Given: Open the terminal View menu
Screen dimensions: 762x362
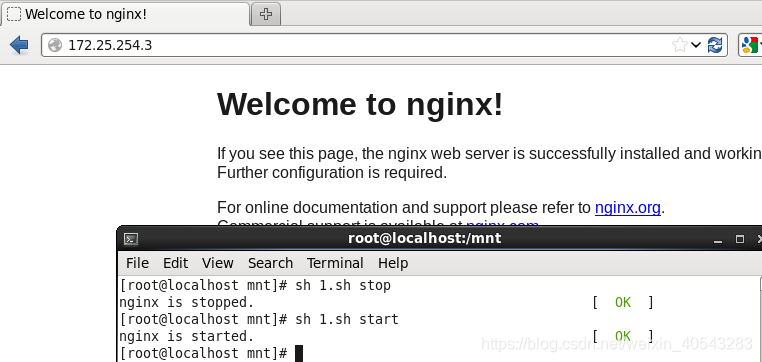Looking at the screenshot, I should point(218,263).
